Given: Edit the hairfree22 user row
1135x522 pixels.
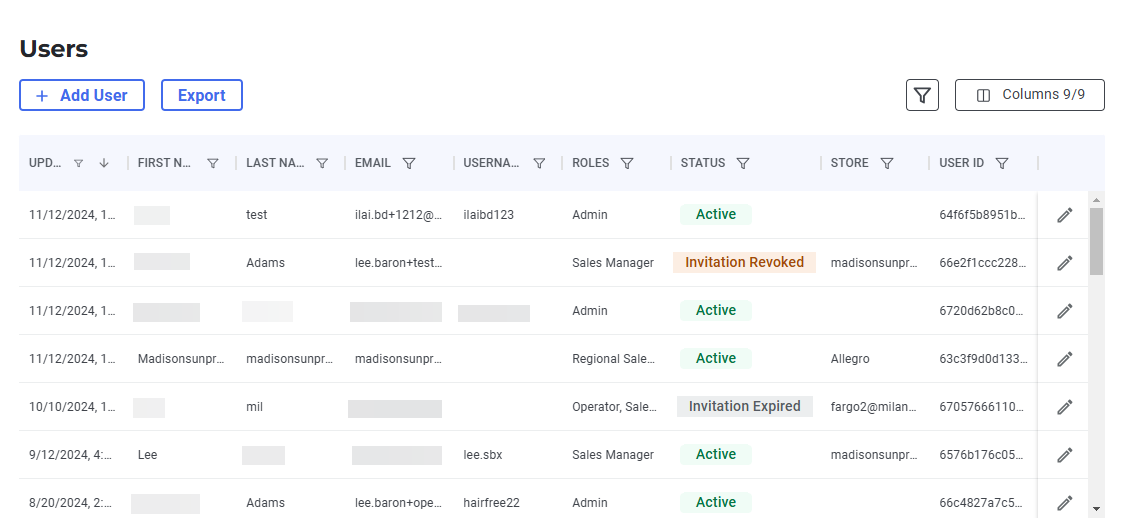Looking at the screenshot, I should coord(1064,502).
